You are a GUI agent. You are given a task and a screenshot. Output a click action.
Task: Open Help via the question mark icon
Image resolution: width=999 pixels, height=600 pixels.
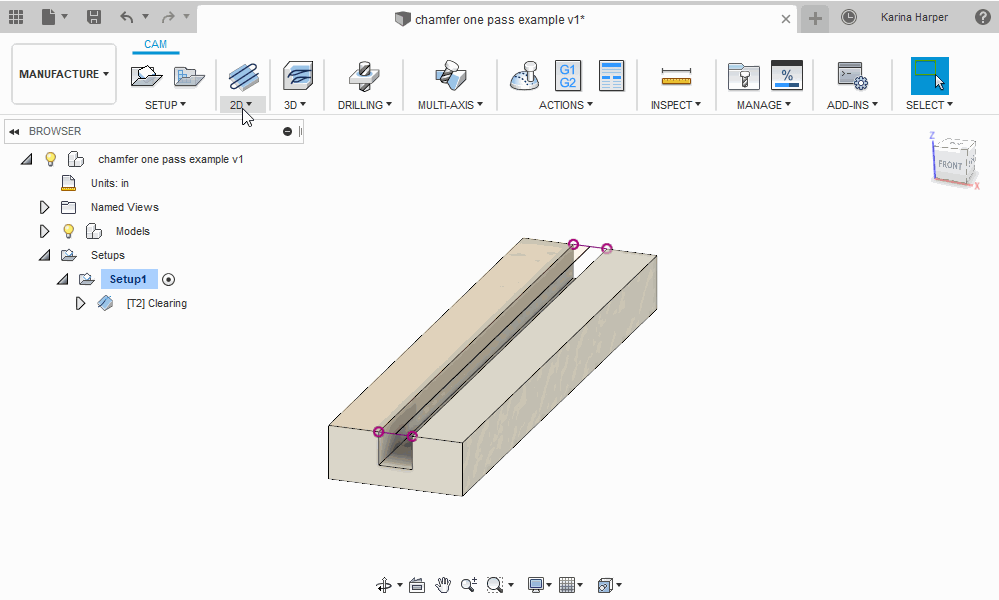[x=984, y=17]
